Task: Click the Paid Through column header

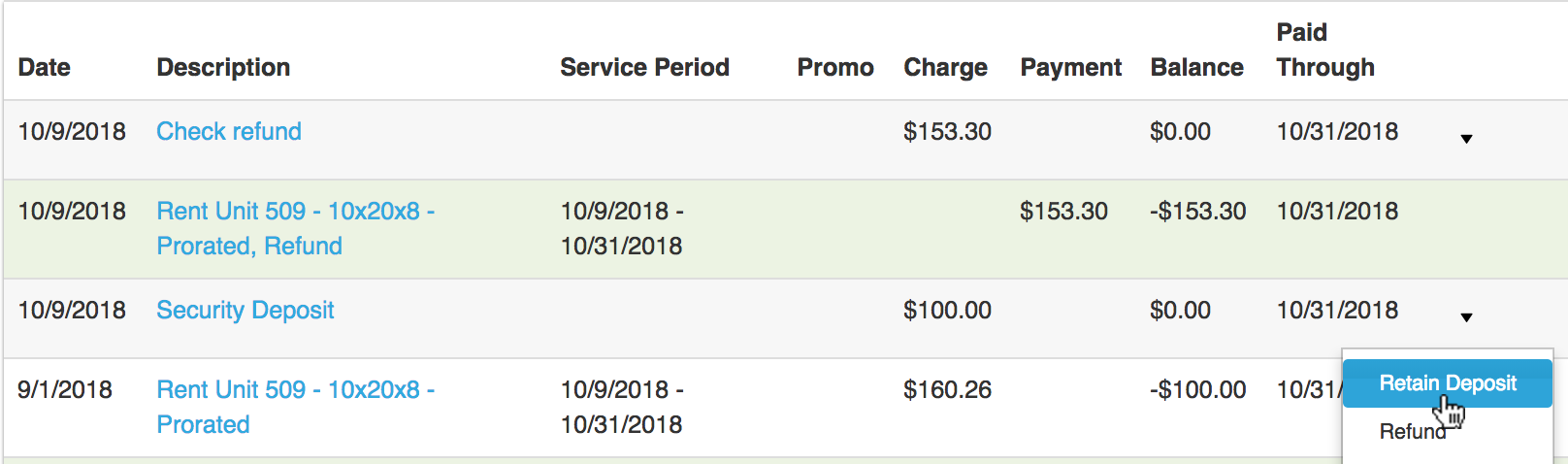Action: (x=1324, y=50)
